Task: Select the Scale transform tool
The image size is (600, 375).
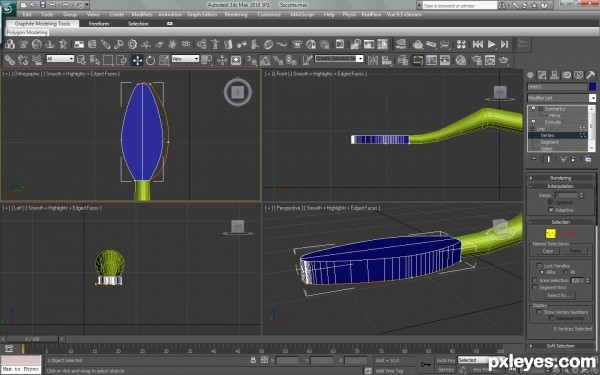Action: [x=164, y=60]
